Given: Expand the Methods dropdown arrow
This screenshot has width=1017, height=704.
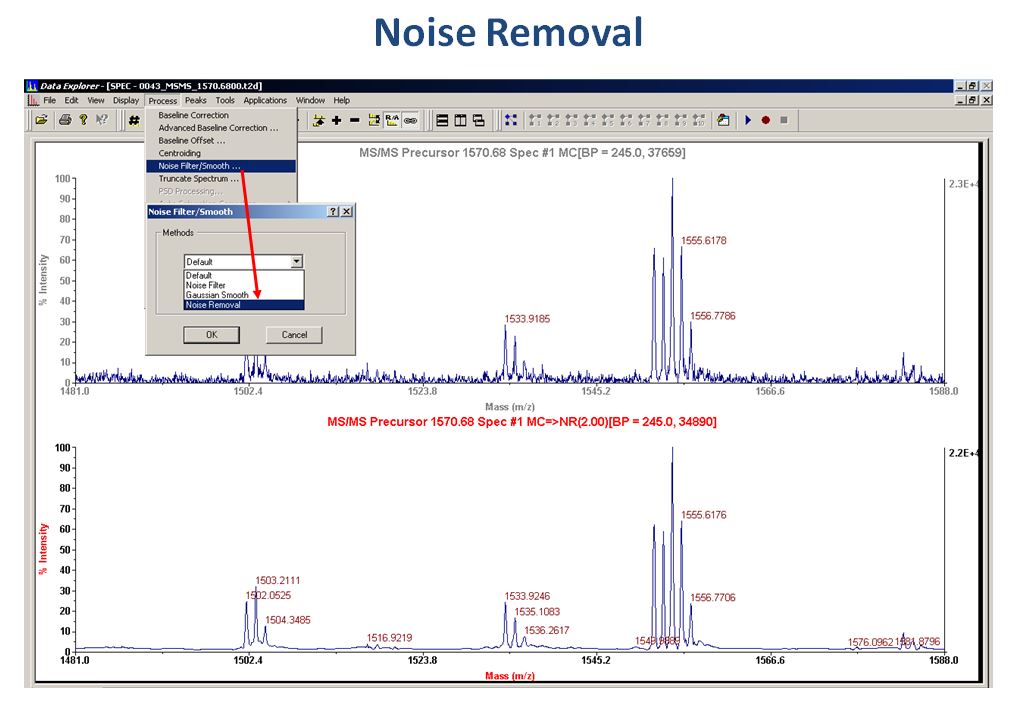Looking at the screenshot, I should coord(296,262).
